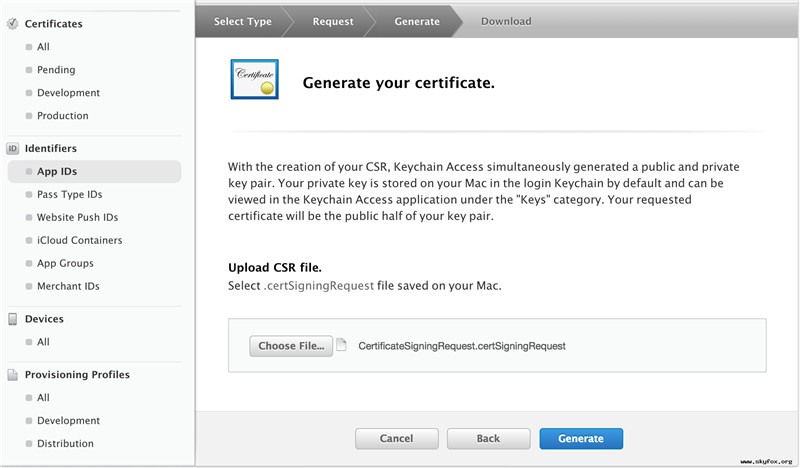This screenshot has height=468, width=800.
Task: Open Distribution provisioning profiles
Action: click(65, 444)
